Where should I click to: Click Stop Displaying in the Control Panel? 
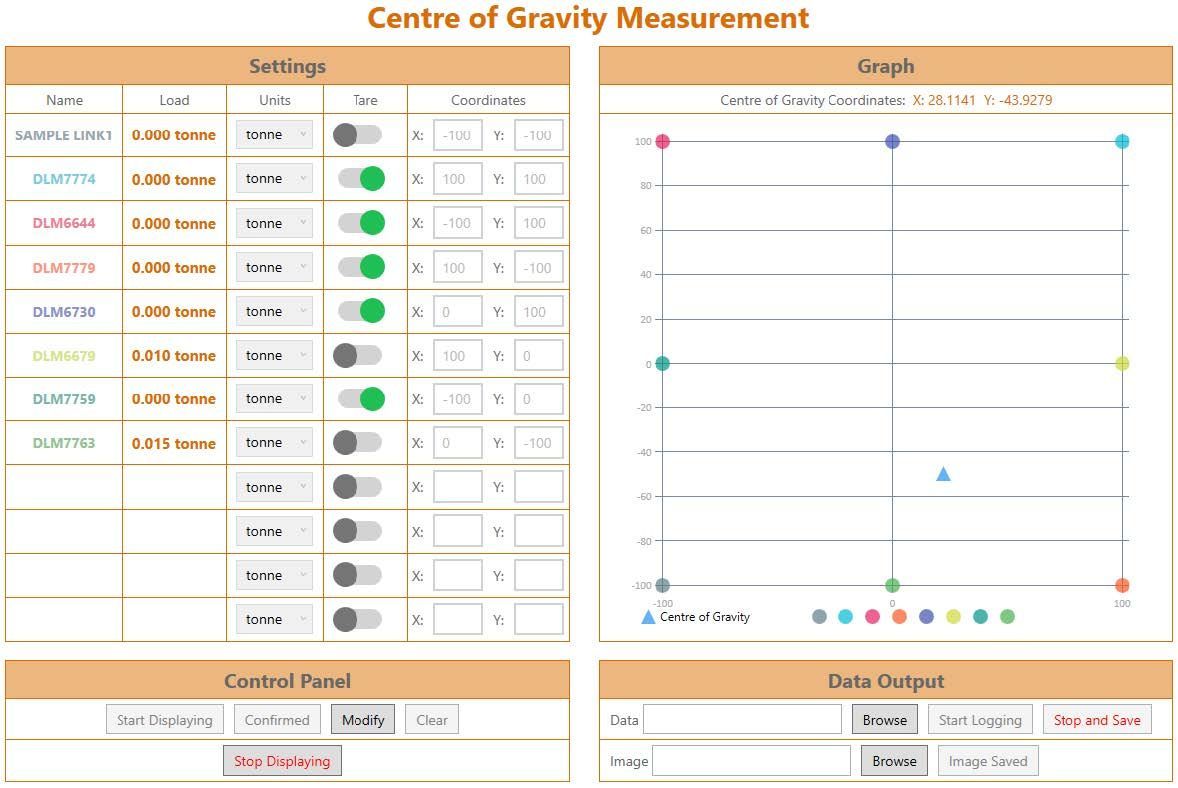point(281,760)
